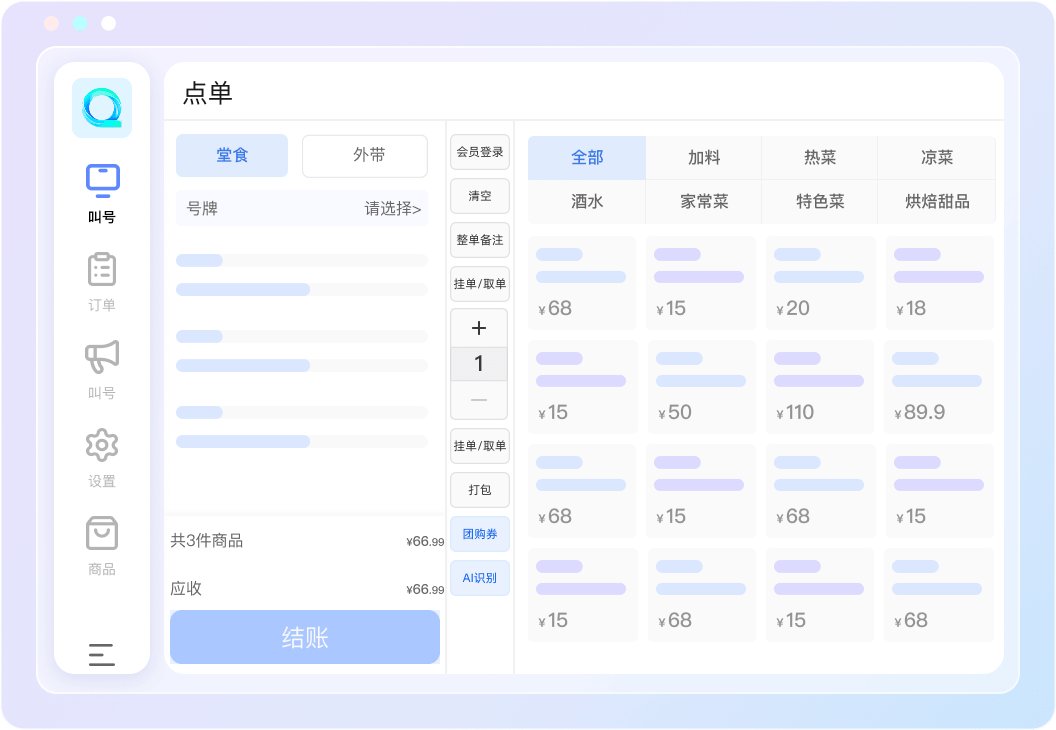Switch to the 热菜 category tab
The height and width of the screenshot is (730, 1056).
(x=820, y=158)
